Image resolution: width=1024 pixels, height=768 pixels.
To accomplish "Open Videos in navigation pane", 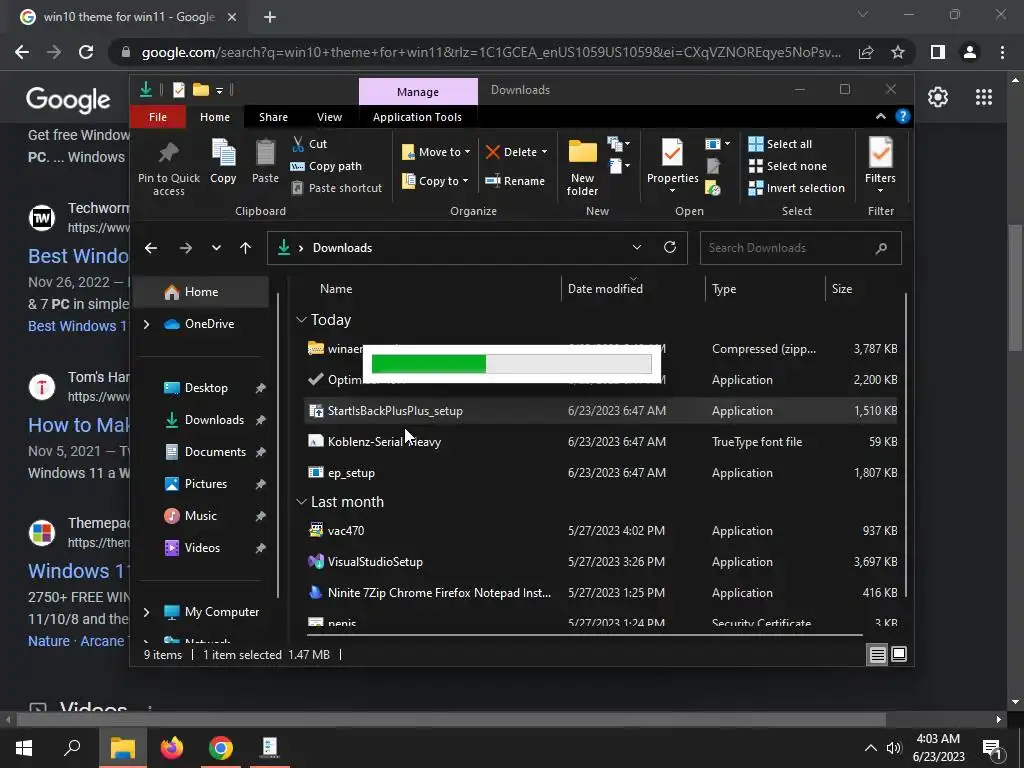I will [202, 548].
